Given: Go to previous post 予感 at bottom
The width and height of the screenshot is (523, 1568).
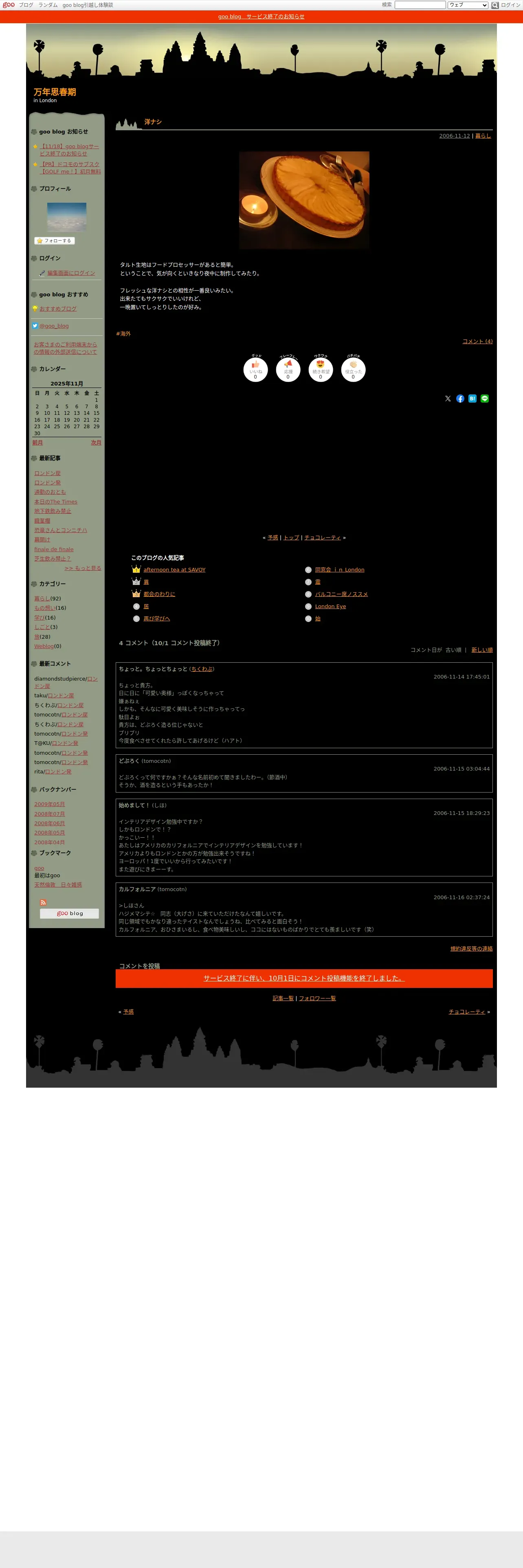Looking at the screenshot, I should (x=128, y=1012).
